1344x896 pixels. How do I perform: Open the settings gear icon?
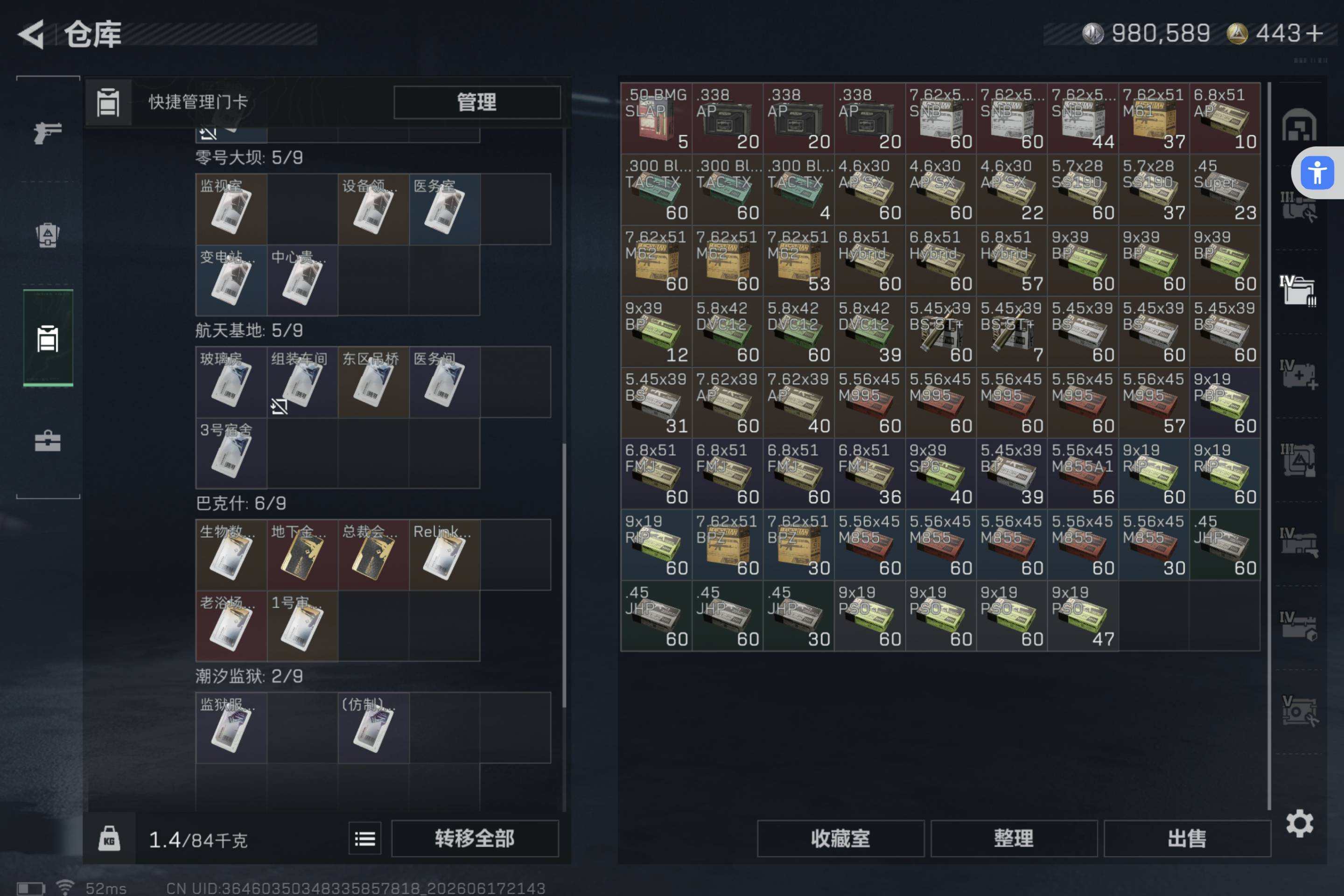pyautogui.click(x=1299, y=823)
